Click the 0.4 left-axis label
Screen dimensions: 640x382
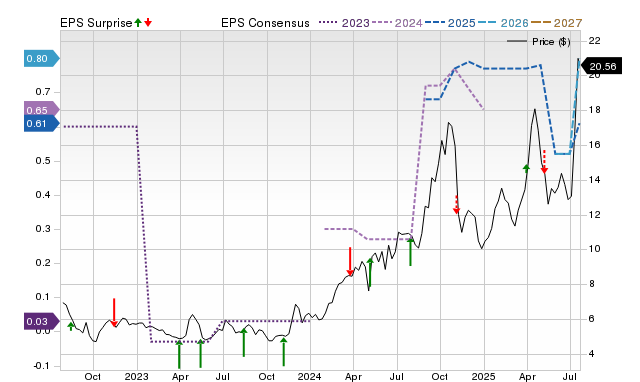(42, 195)
